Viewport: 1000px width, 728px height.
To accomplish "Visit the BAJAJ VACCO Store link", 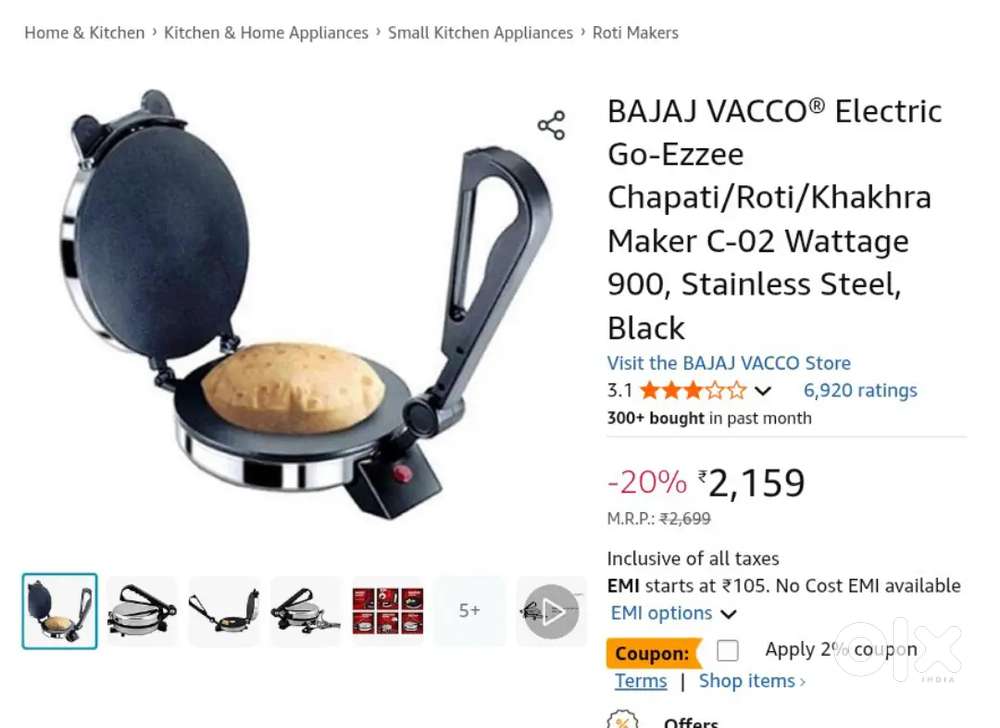I will click(x=729, y=363).
